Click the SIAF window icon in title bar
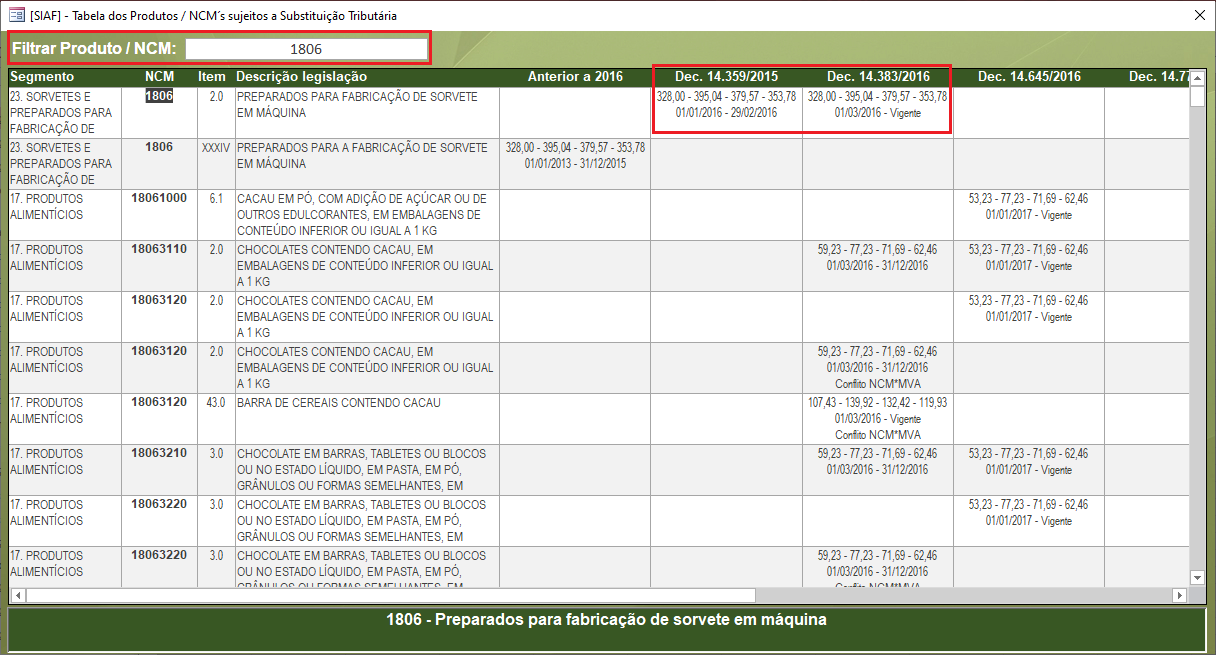 [16, 15]
